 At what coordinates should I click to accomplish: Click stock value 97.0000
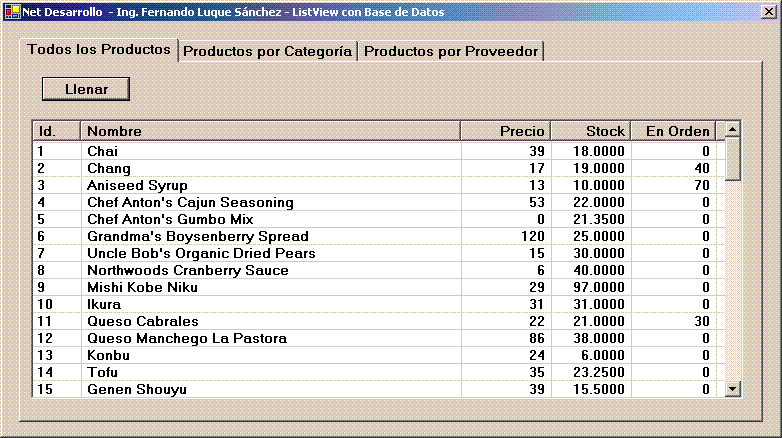click(598, 287)
